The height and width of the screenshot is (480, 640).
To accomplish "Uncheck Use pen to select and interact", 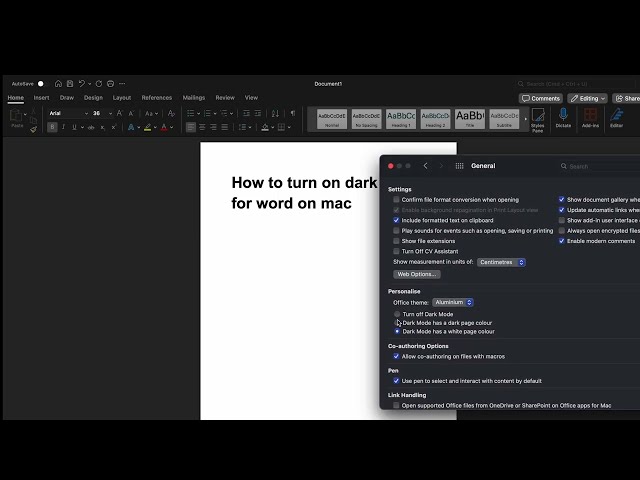I will [x=396, y=381].
